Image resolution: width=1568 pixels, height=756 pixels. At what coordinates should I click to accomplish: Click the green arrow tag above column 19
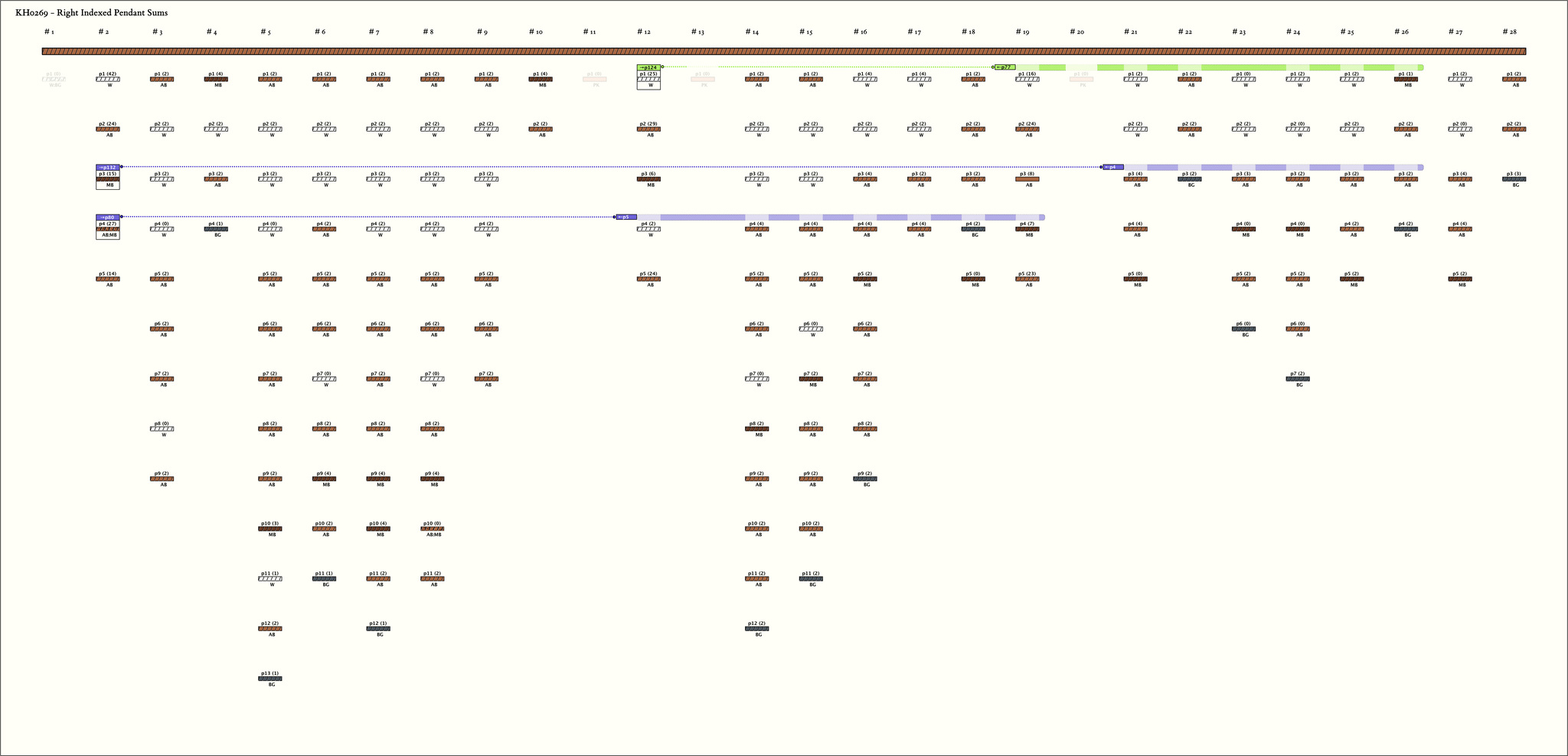coord(1004,67)
